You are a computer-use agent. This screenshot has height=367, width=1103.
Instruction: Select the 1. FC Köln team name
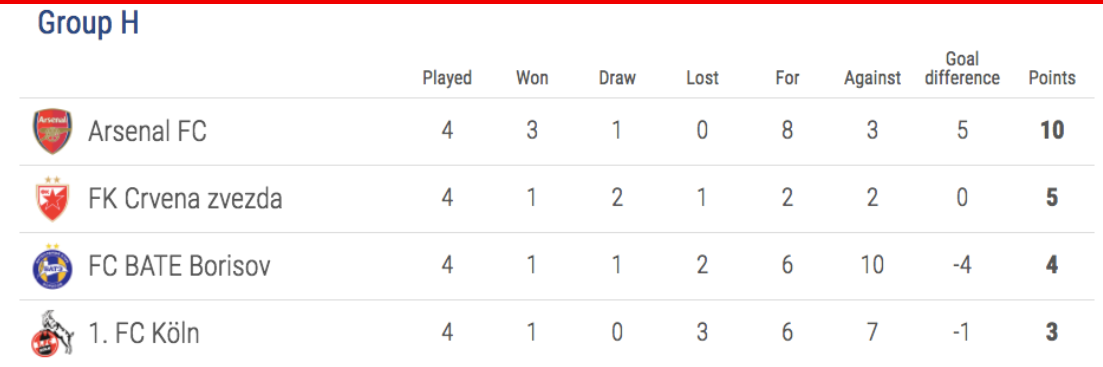tap(144, 333)
